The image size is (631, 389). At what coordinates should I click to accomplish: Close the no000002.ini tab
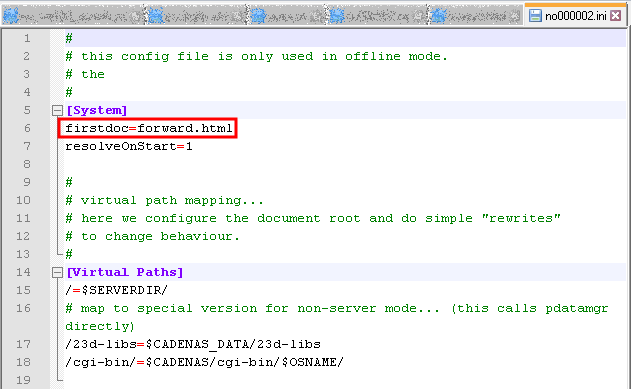click(615, 16)
